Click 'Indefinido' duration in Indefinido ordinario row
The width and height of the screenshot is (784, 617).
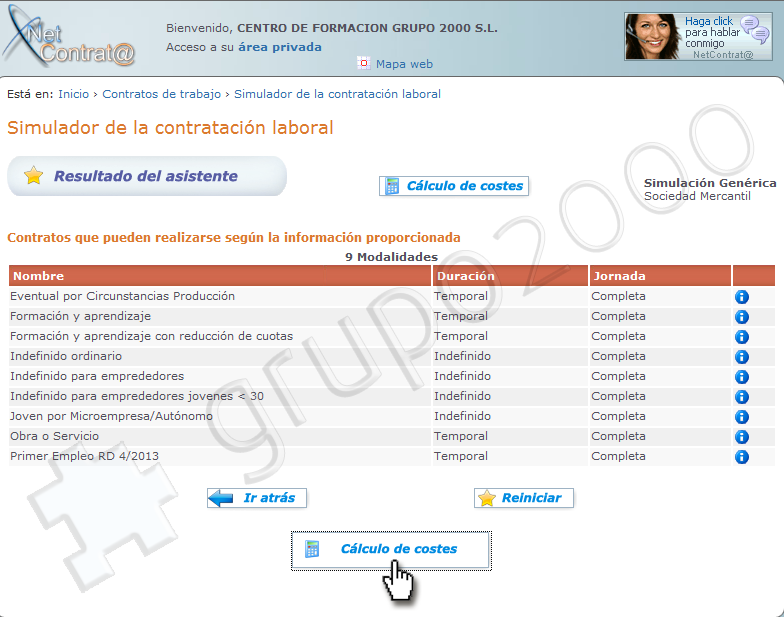[462, 356]
